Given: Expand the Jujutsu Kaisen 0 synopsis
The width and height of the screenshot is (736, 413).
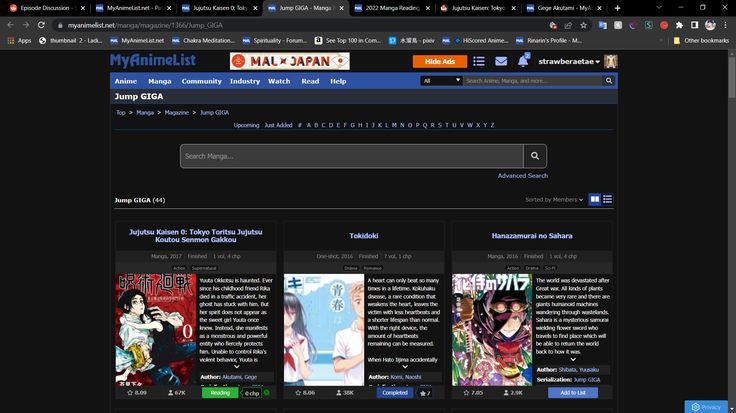Looking at the screenshot, I should 237,367.
